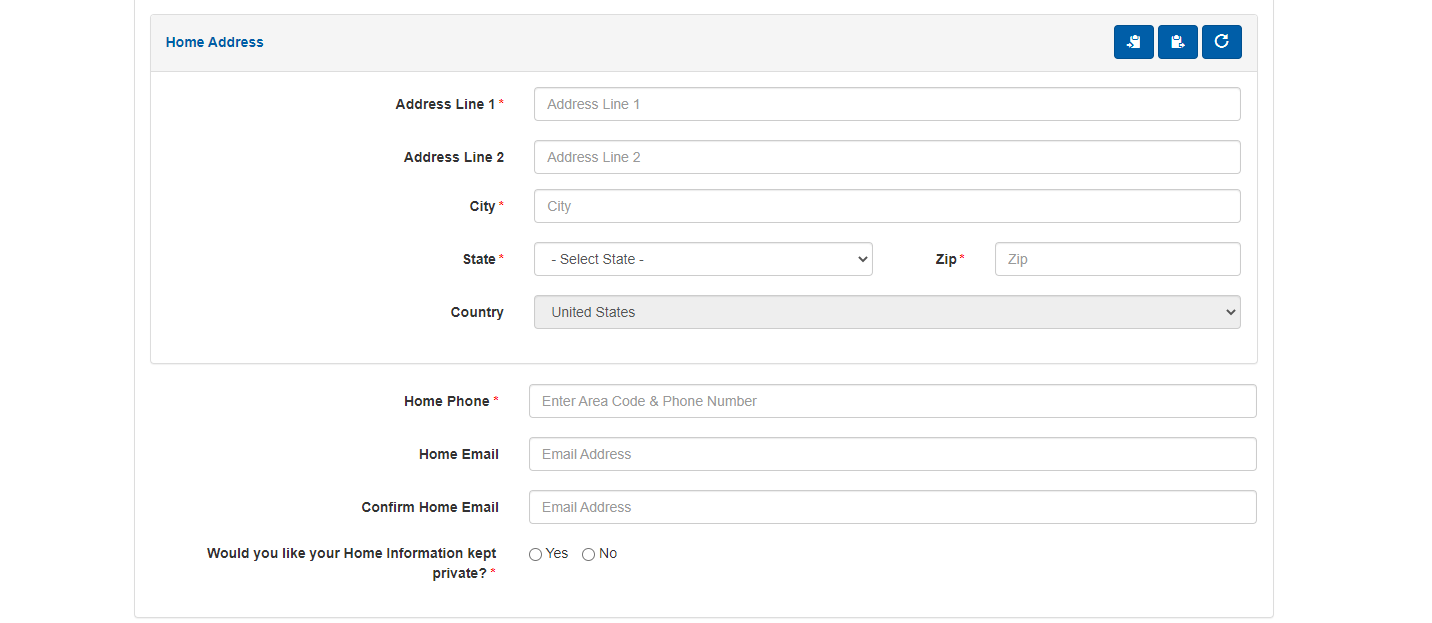Click the Home Address panel heading

[x=215, y=42]
